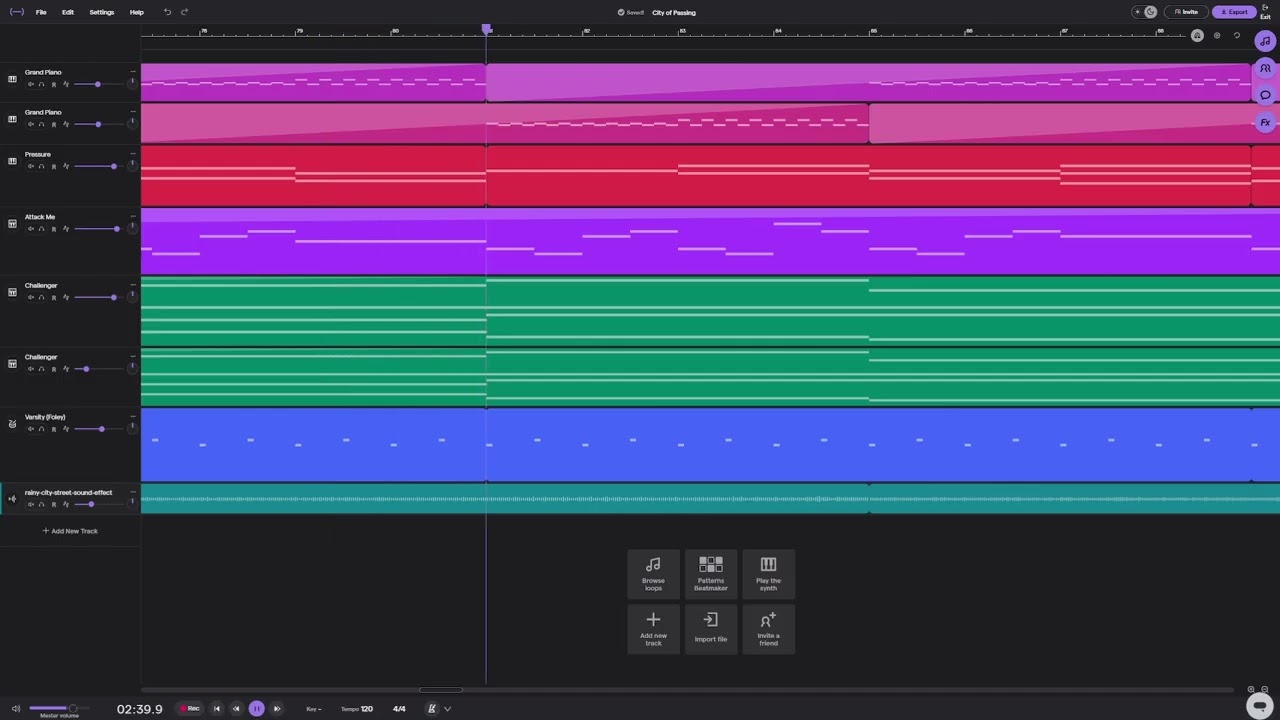The width and height of the screenshot is (1280, 720).
Task: Open automation on the Pressure track
Action: [66, 166]
